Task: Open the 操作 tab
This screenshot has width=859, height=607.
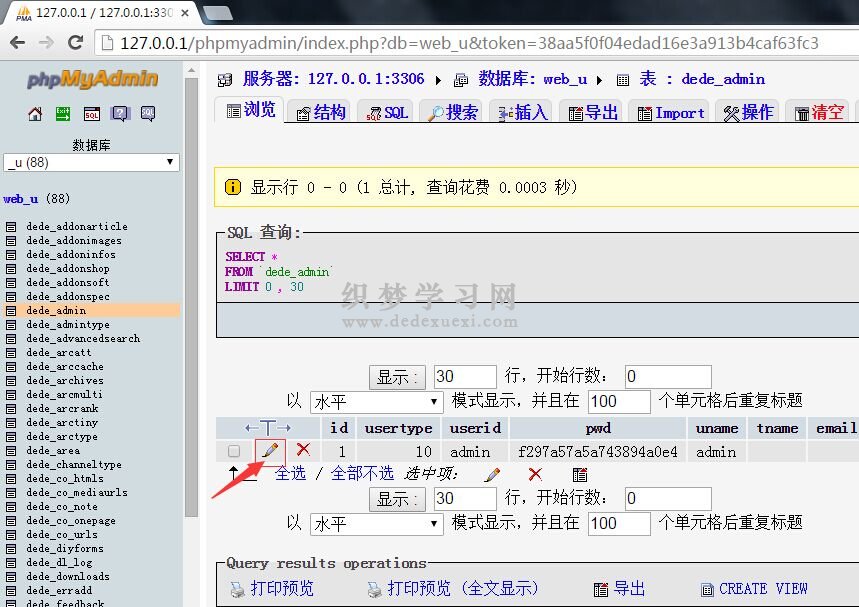Action: [748, 112]
